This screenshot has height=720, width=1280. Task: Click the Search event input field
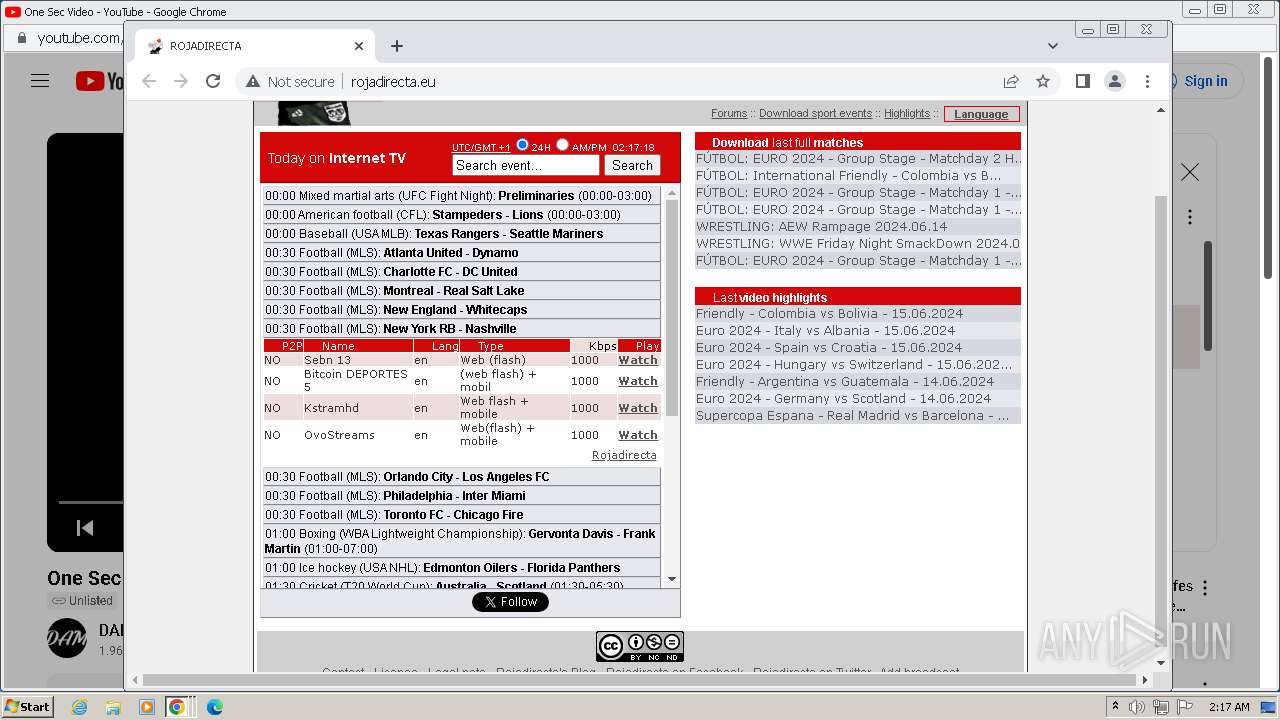526,166
